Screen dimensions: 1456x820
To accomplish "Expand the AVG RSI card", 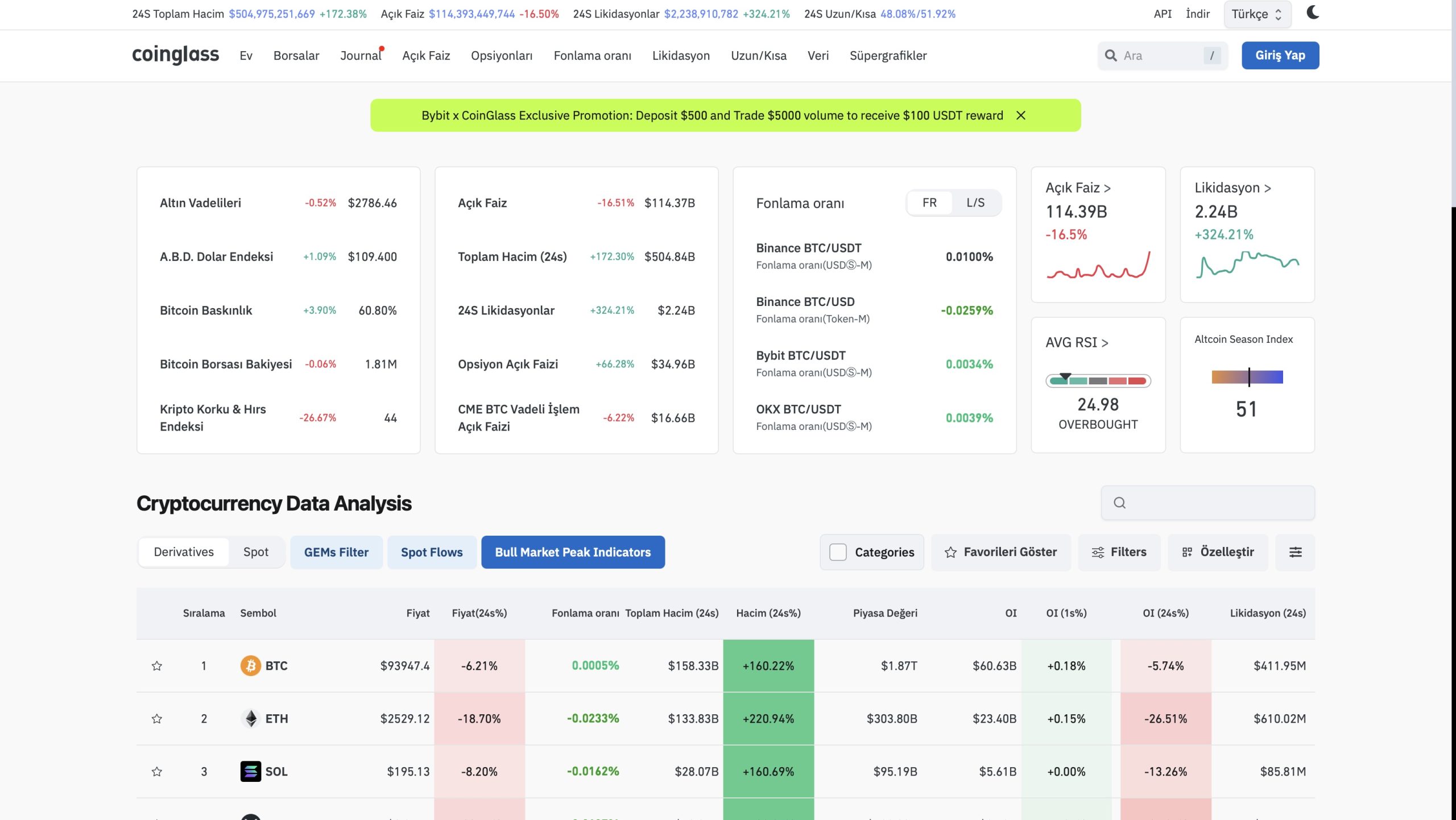I will point(1077,343).
